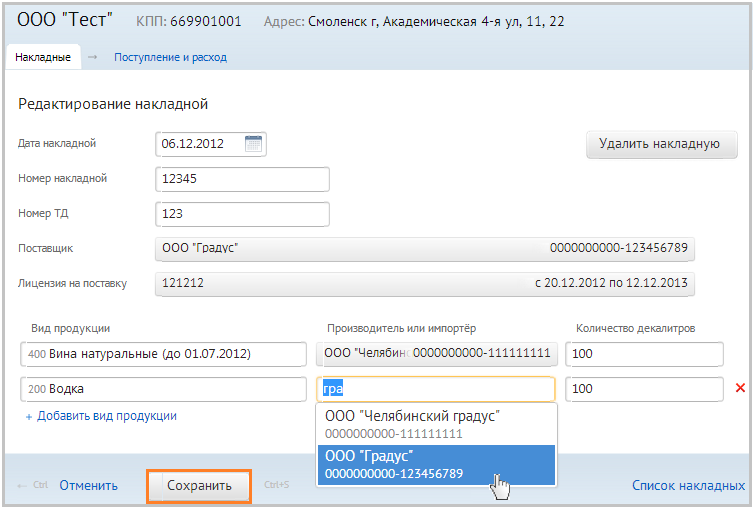Open the Лицензия на поставку selector 121212

(425, 283)
